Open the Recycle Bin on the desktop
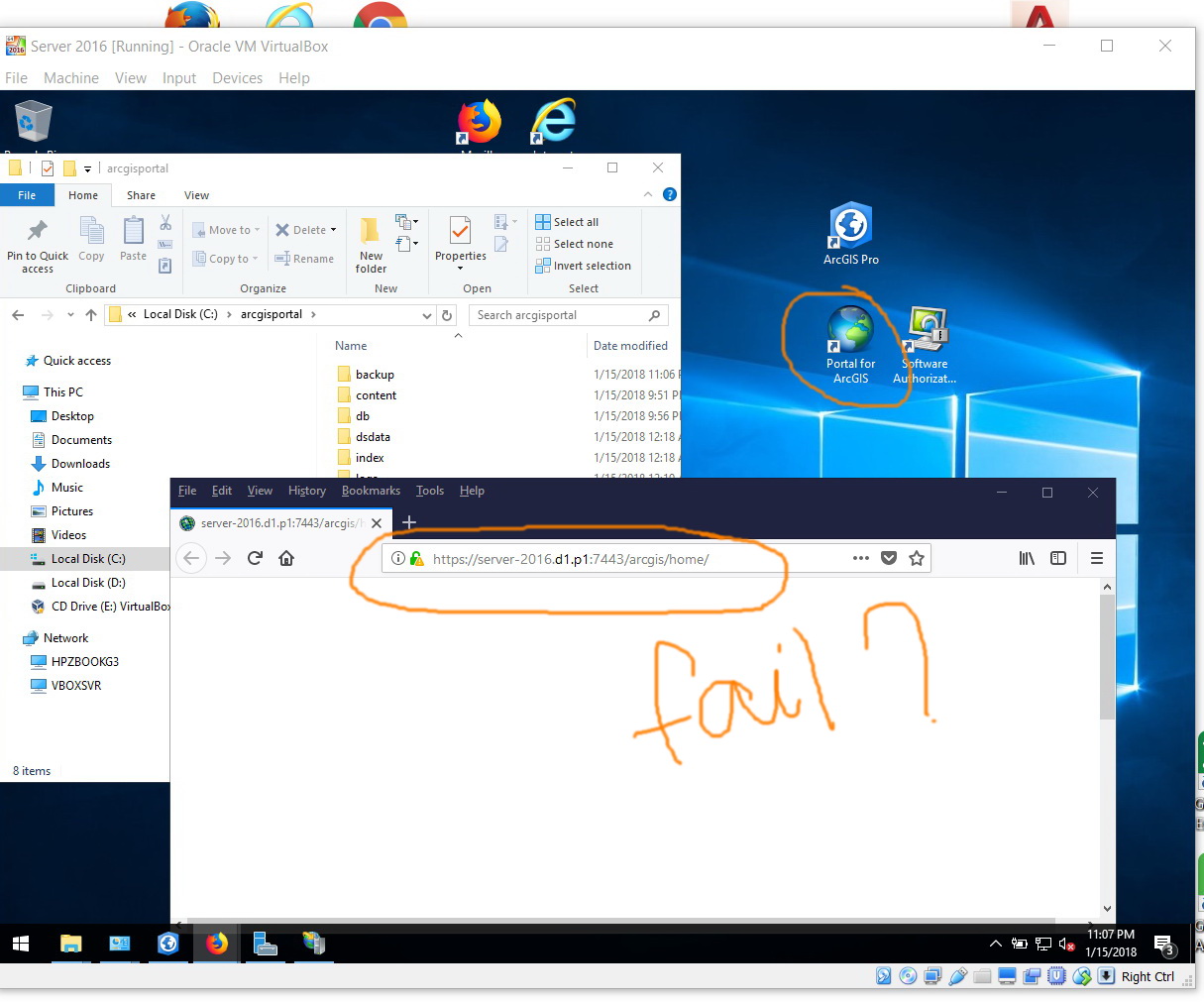This screenshot has width=1204, height=1003. coord(33,124)
